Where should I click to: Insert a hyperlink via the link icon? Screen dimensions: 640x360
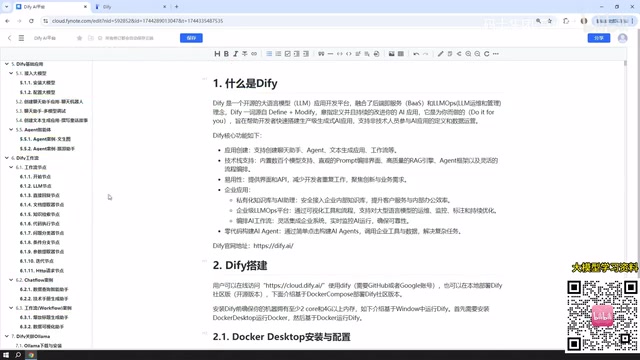tap(254, 54)
